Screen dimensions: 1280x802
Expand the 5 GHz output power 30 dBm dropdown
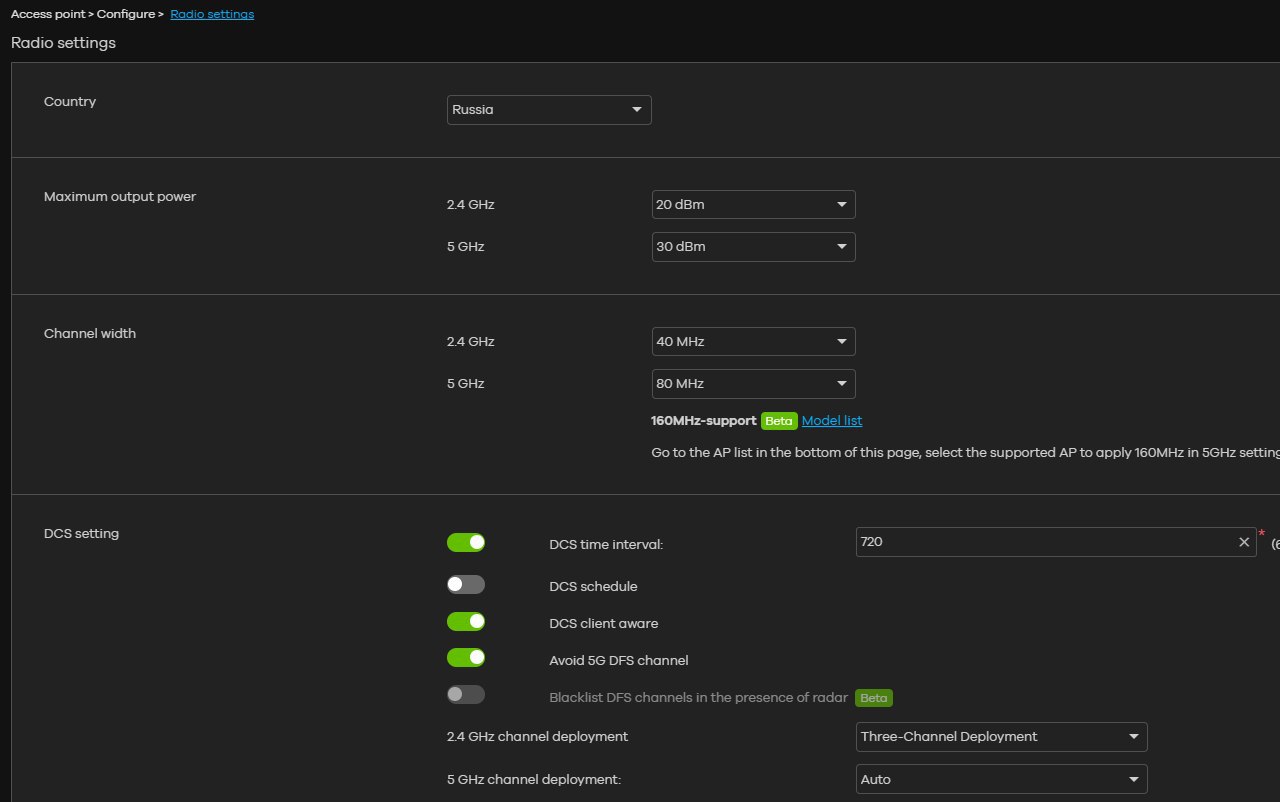[752, 247]
